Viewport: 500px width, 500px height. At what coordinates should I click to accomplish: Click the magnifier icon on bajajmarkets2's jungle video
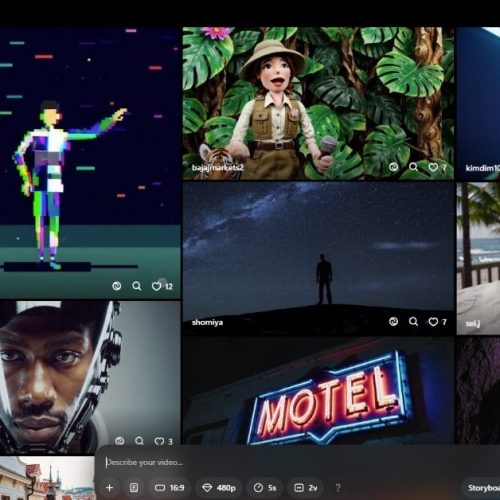(413, 167)
